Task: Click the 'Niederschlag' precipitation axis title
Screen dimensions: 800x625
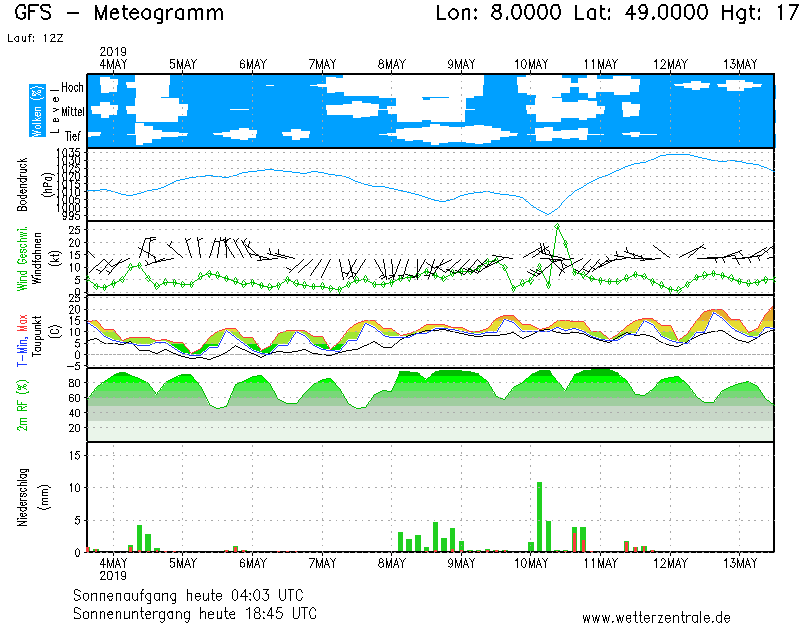Action: point(22,497)
